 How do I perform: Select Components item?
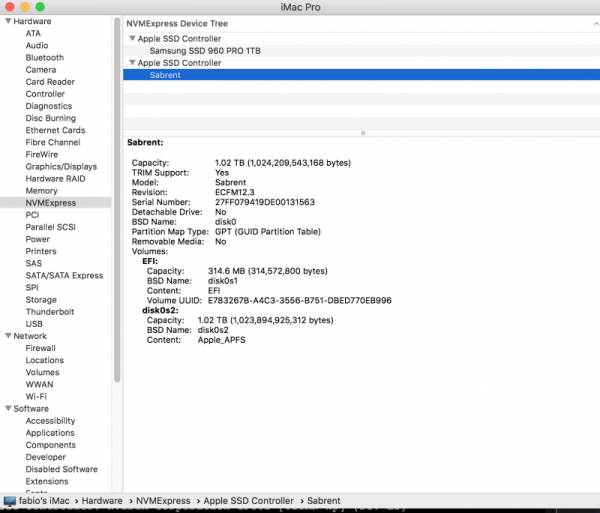[51, 445]
